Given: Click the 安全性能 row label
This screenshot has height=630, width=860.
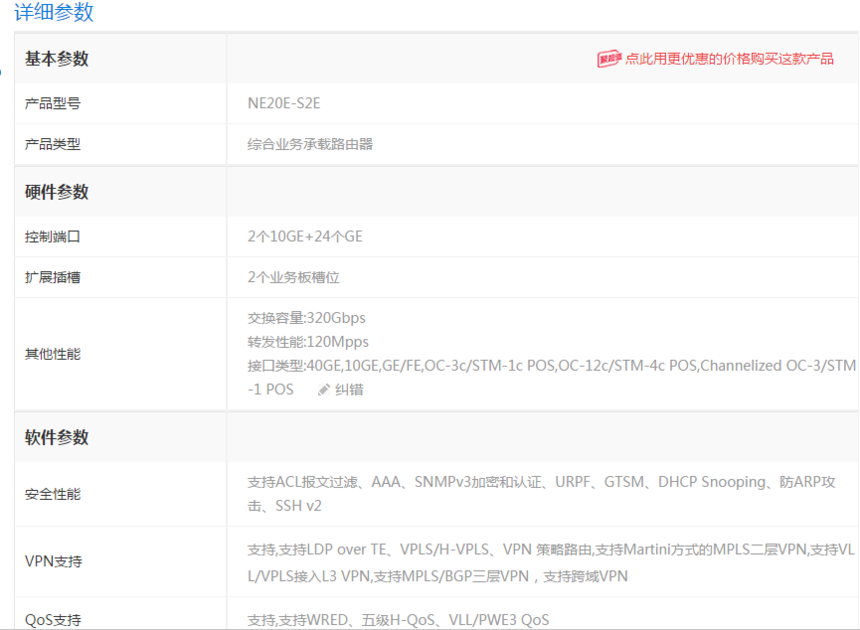Looking at the screenshot, I should (53, 495).
